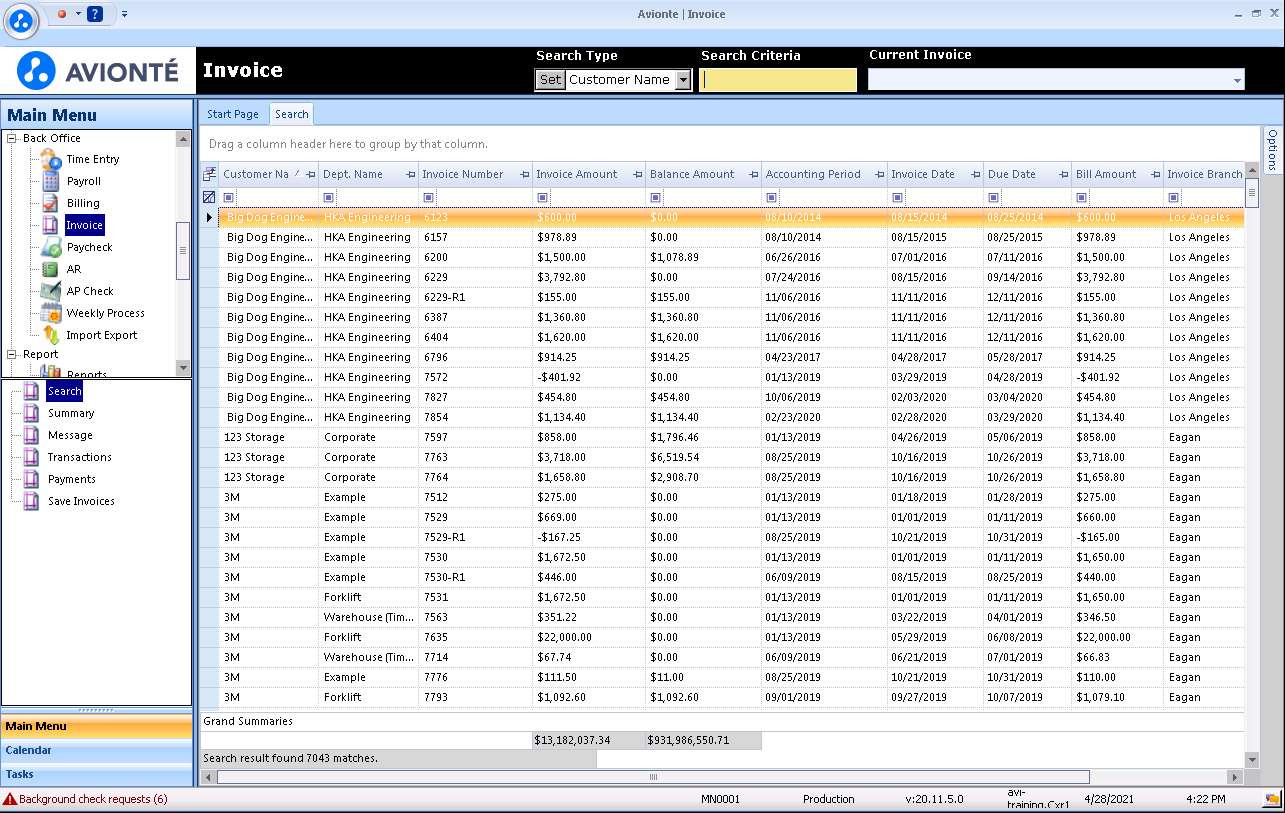Click the Avionte round application logo button
The width and height of the screenshot is (1285, 813).
coord(22,19)
